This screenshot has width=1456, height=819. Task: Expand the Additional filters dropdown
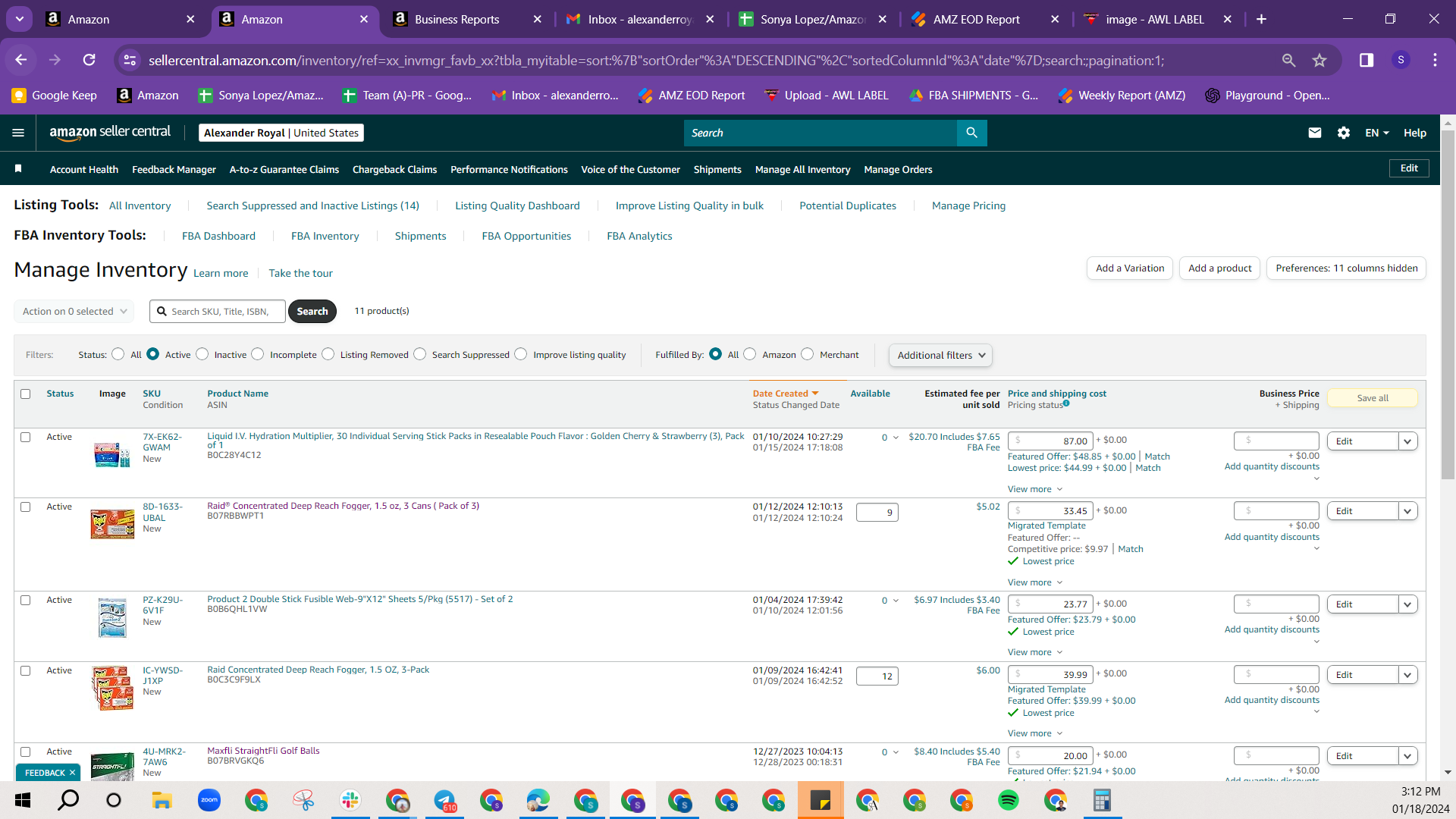[940, 355]
